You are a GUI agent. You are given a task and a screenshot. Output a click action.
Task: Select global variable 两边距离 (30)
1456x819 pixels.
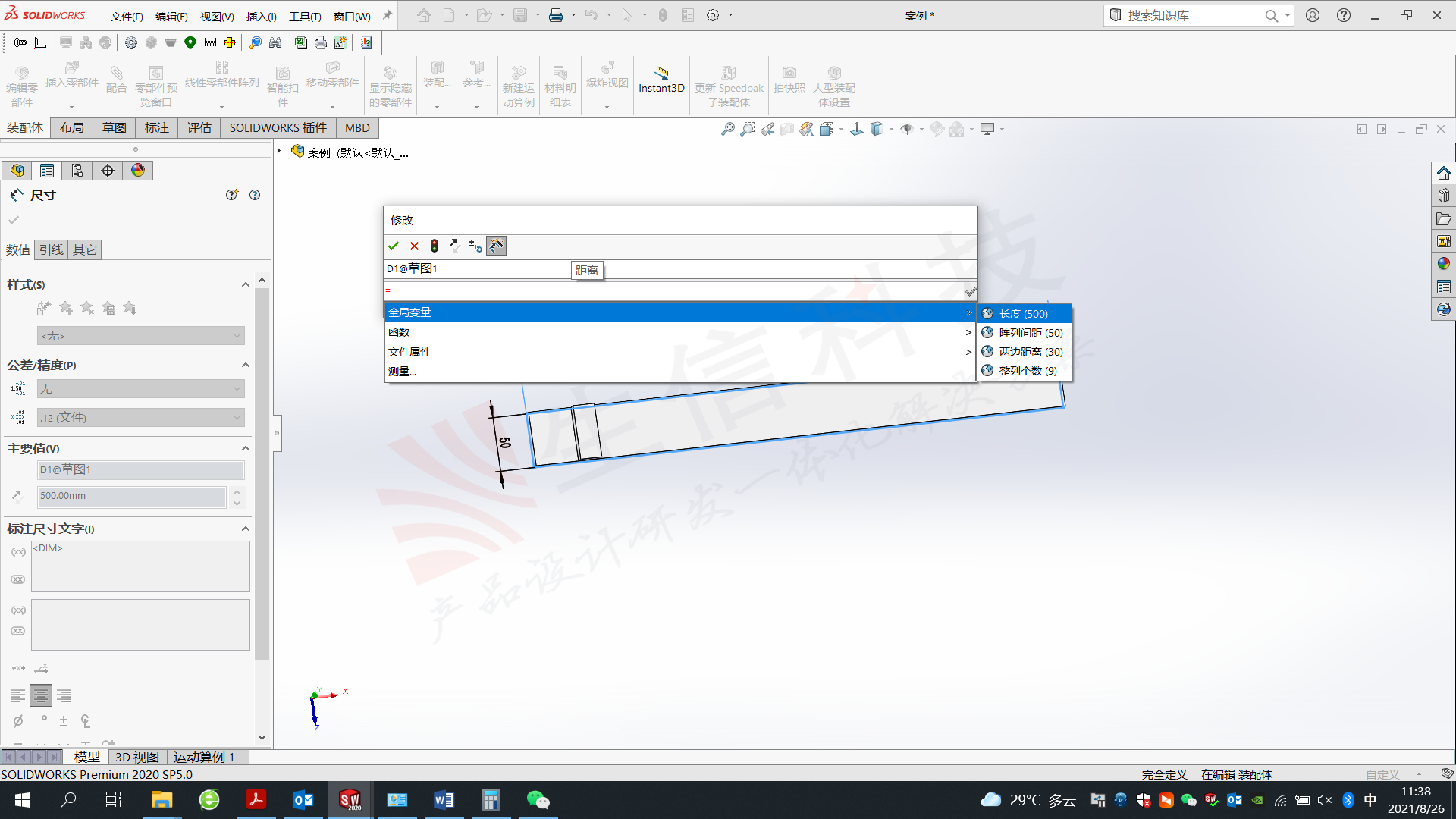pyautogui.click(x=1024, y=351)
